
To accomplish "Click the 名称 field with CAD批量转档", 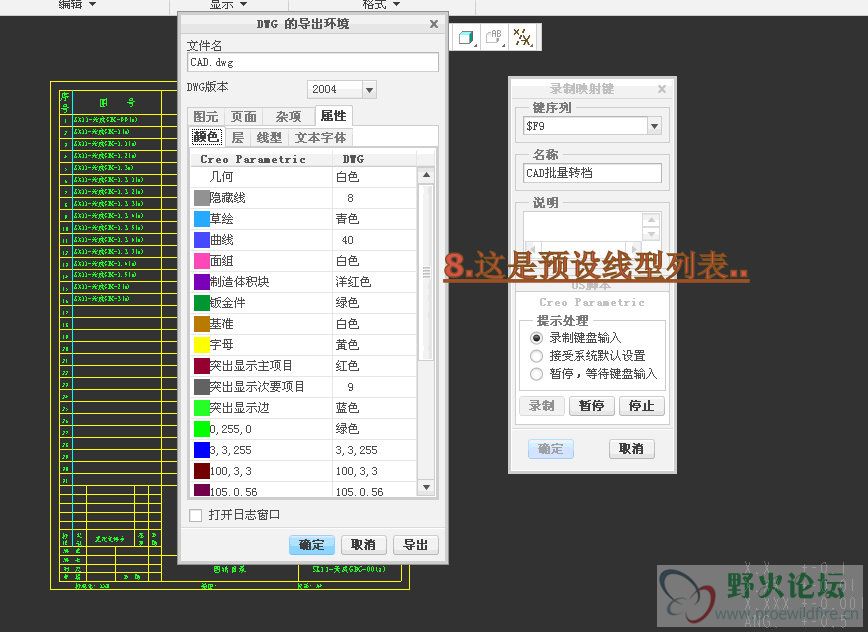I will click(x=592, y=173).
